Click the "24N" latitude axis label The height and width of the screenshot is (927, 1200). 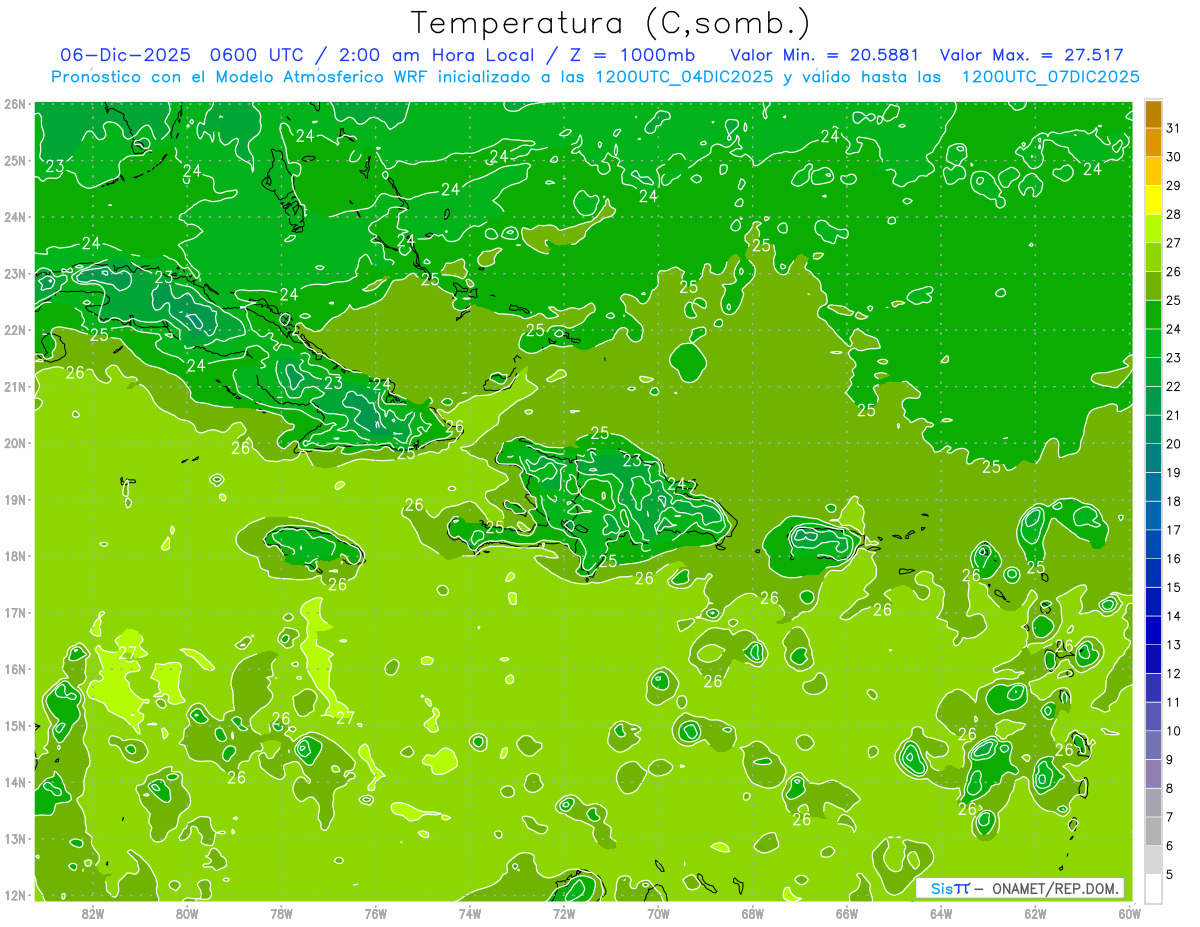[15, 217]
